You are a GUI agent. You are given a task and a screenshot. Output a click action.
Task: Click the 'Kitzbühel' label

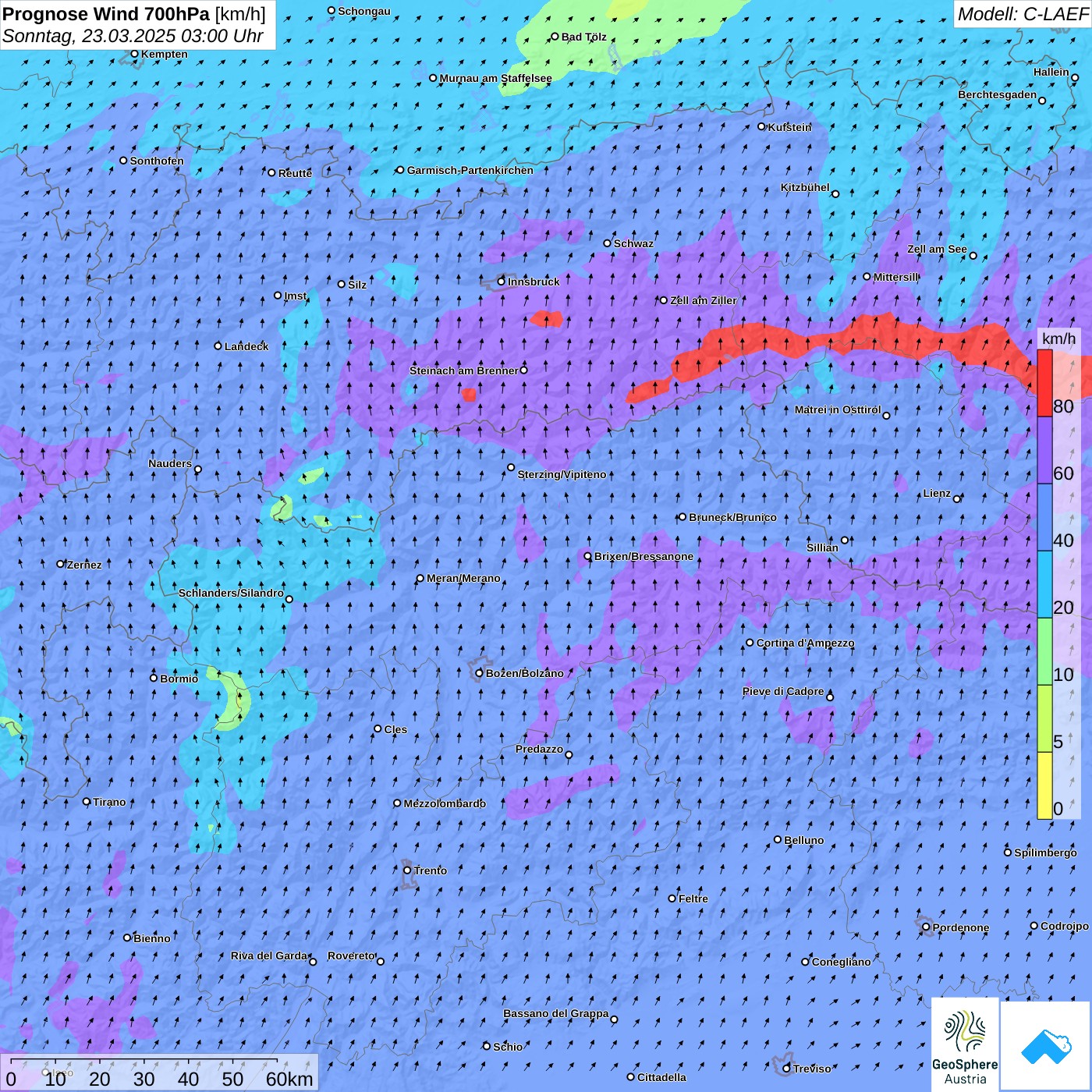click(805, 187)
